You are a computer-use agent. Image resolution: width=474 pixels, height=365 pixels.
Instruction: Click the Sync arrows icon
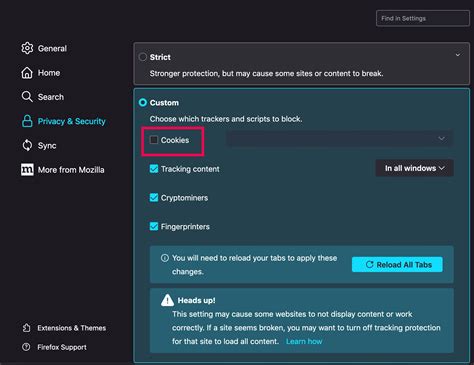click(27, 145)
